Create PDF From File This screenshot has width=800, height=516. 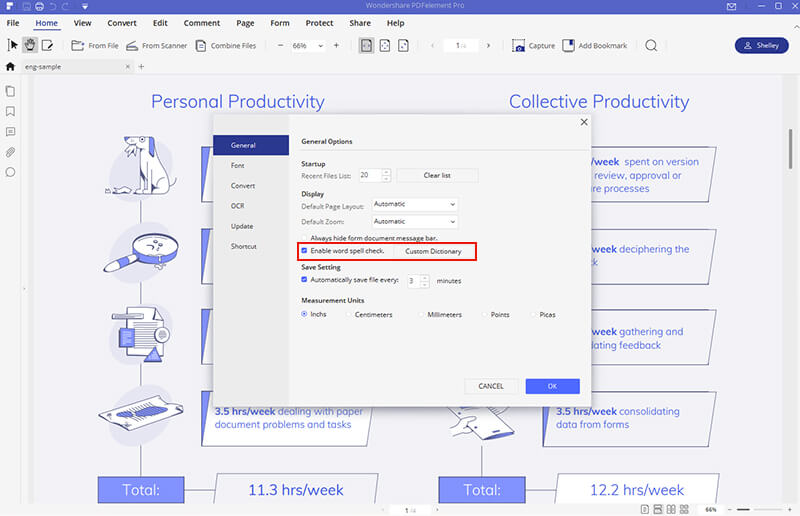94,45
